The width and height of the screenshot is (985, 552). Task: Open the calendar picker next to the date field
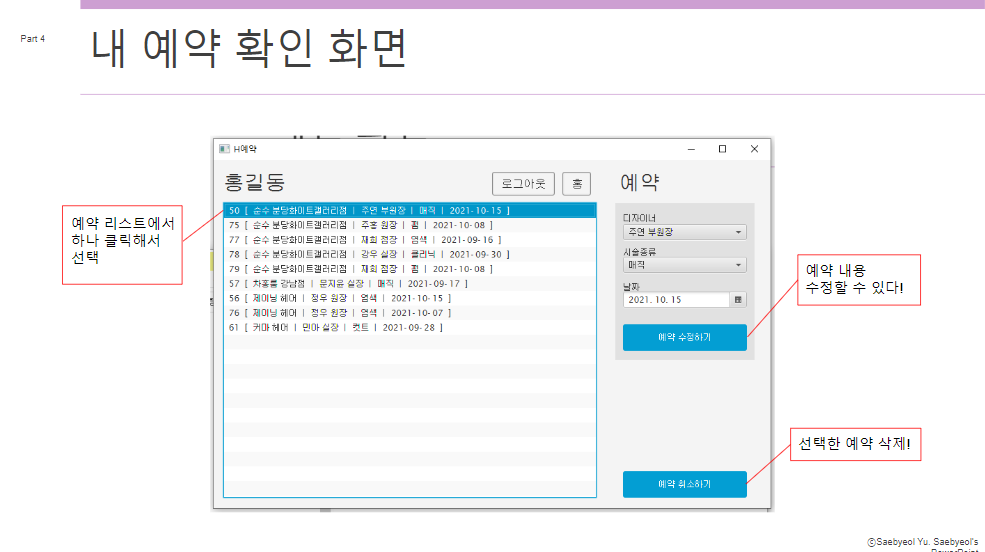pyautogui.click(x=738, y=299)
